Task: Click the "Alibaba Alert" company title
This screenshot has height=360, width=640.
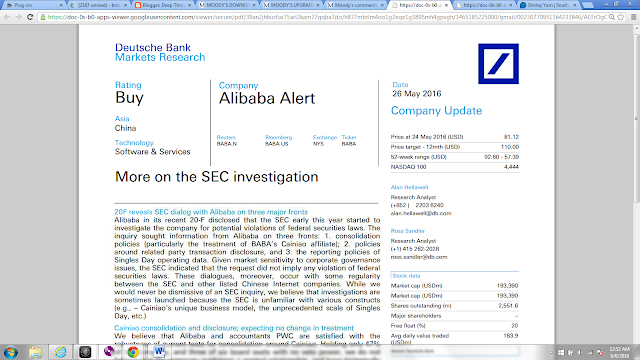Action: 267,98
